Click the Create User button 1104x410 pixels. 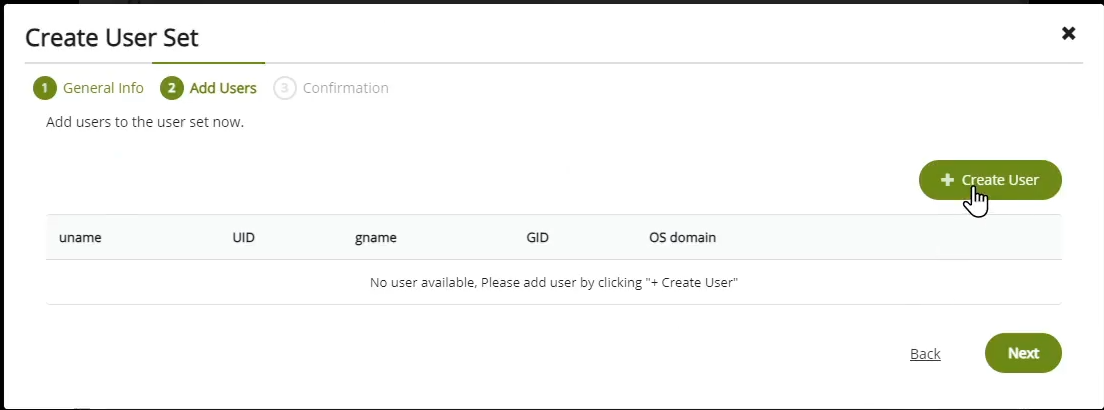click(x=990, y=180)
